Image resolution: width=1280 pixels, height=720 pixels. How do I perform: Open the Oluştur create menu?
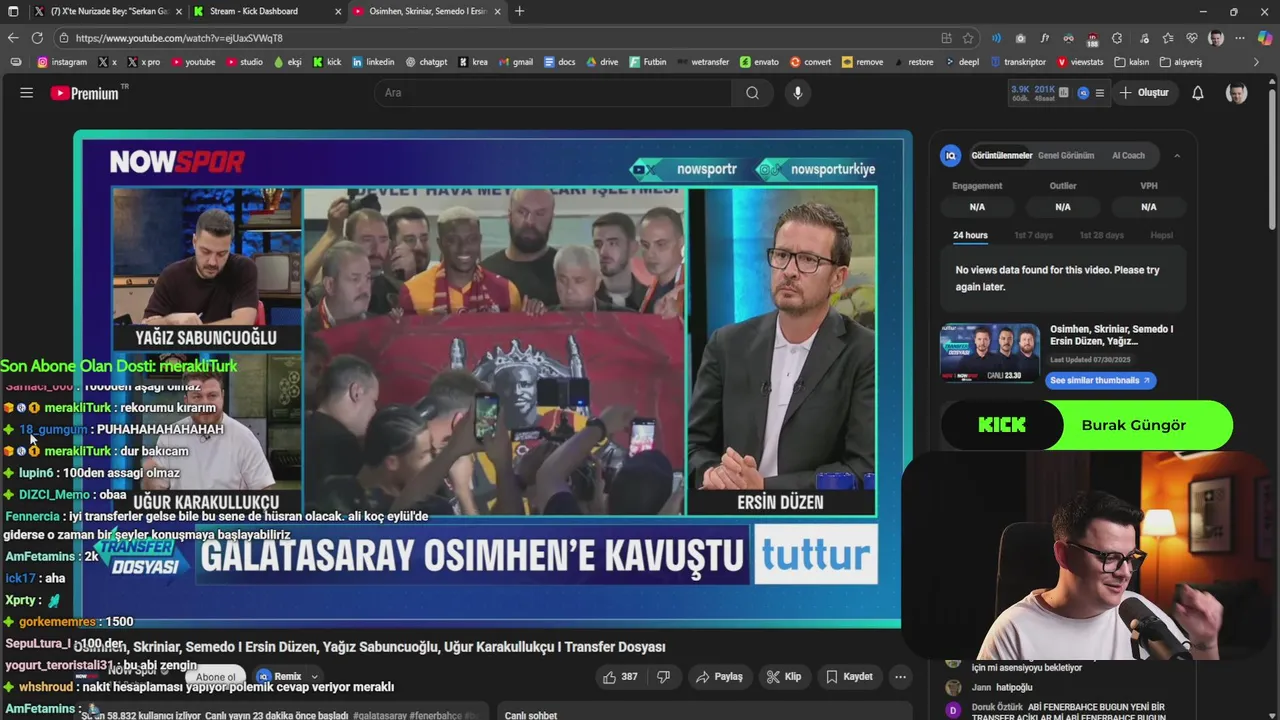click(1144, 93)
